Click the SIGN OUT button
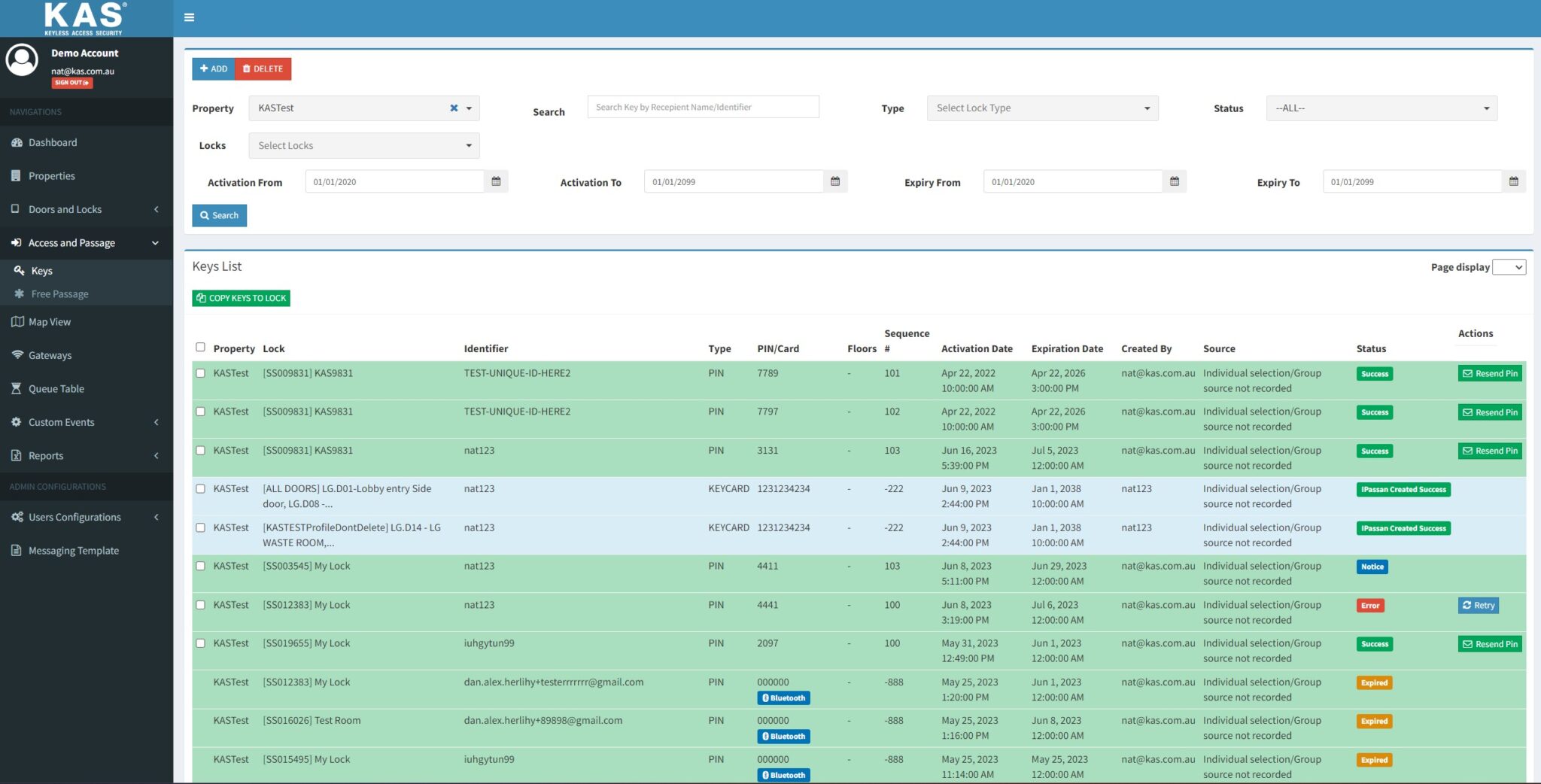1541x784 pixels. pyautogui.click(x=72, y=83)
